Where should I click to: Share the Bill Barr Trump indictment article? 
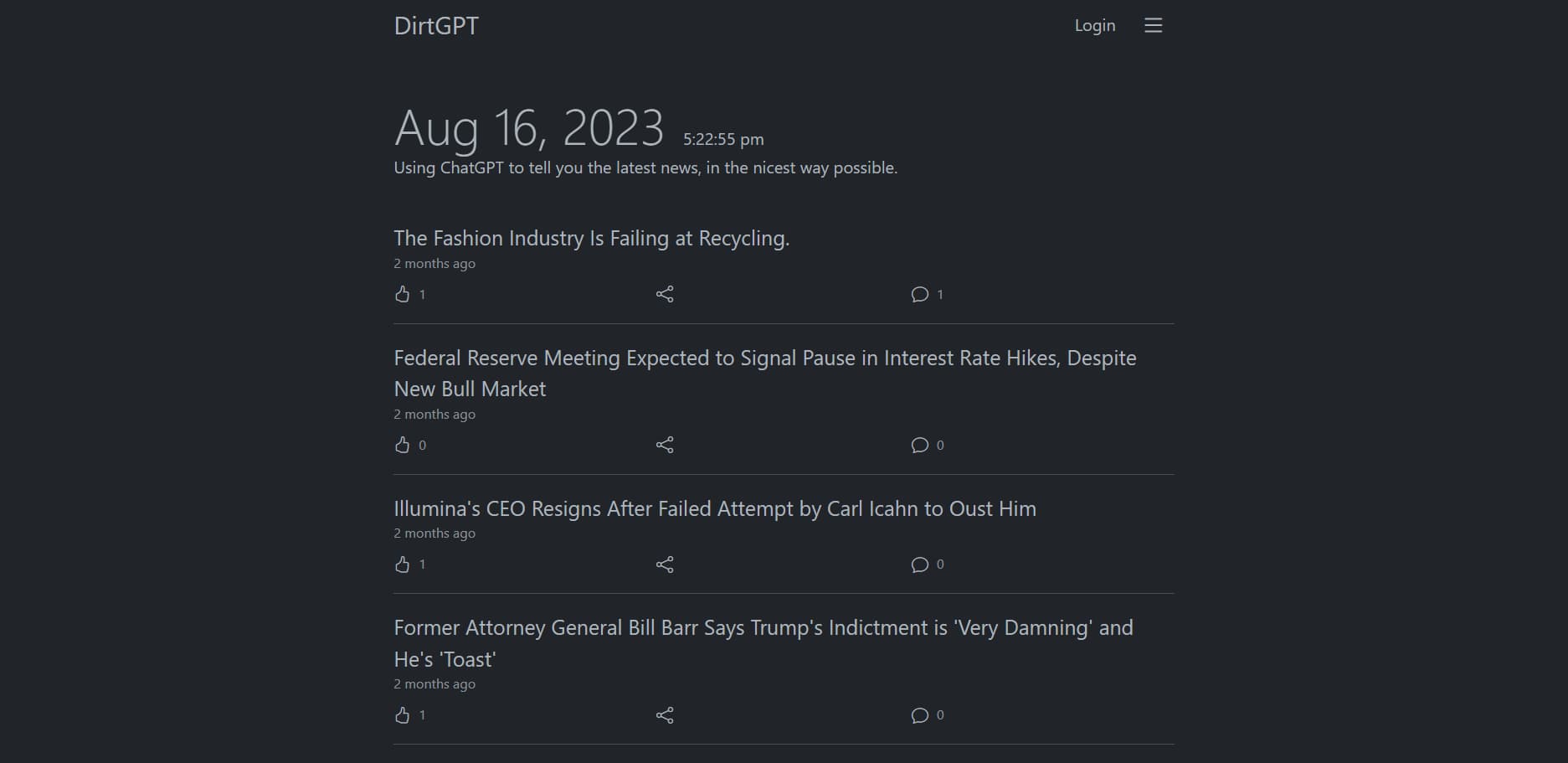(665, 715)
